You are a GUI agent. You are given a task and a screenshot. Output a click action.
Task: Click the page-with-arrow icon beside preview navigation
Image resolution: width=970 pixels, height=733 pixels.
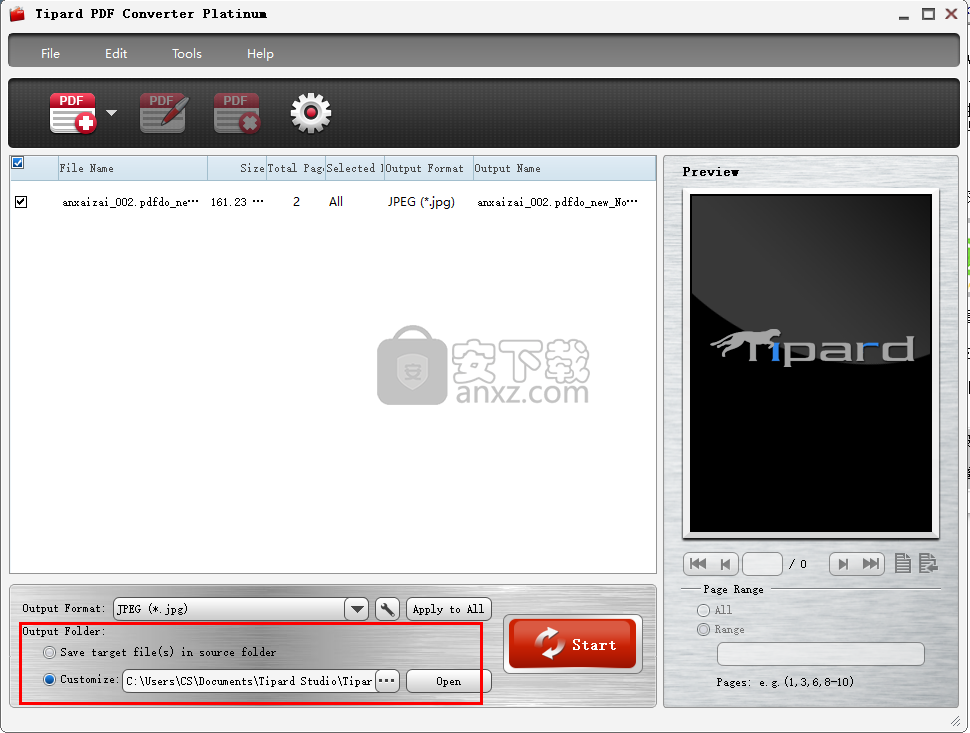(x=928, y=563)
